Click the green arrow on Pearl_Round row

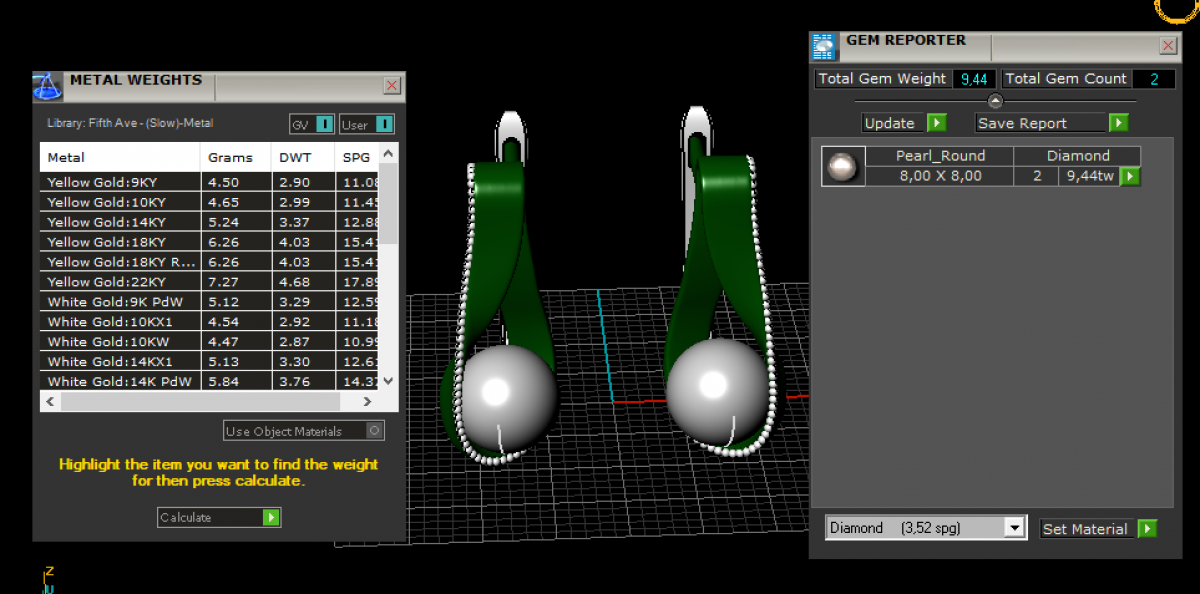click(x=1129, y=176)
